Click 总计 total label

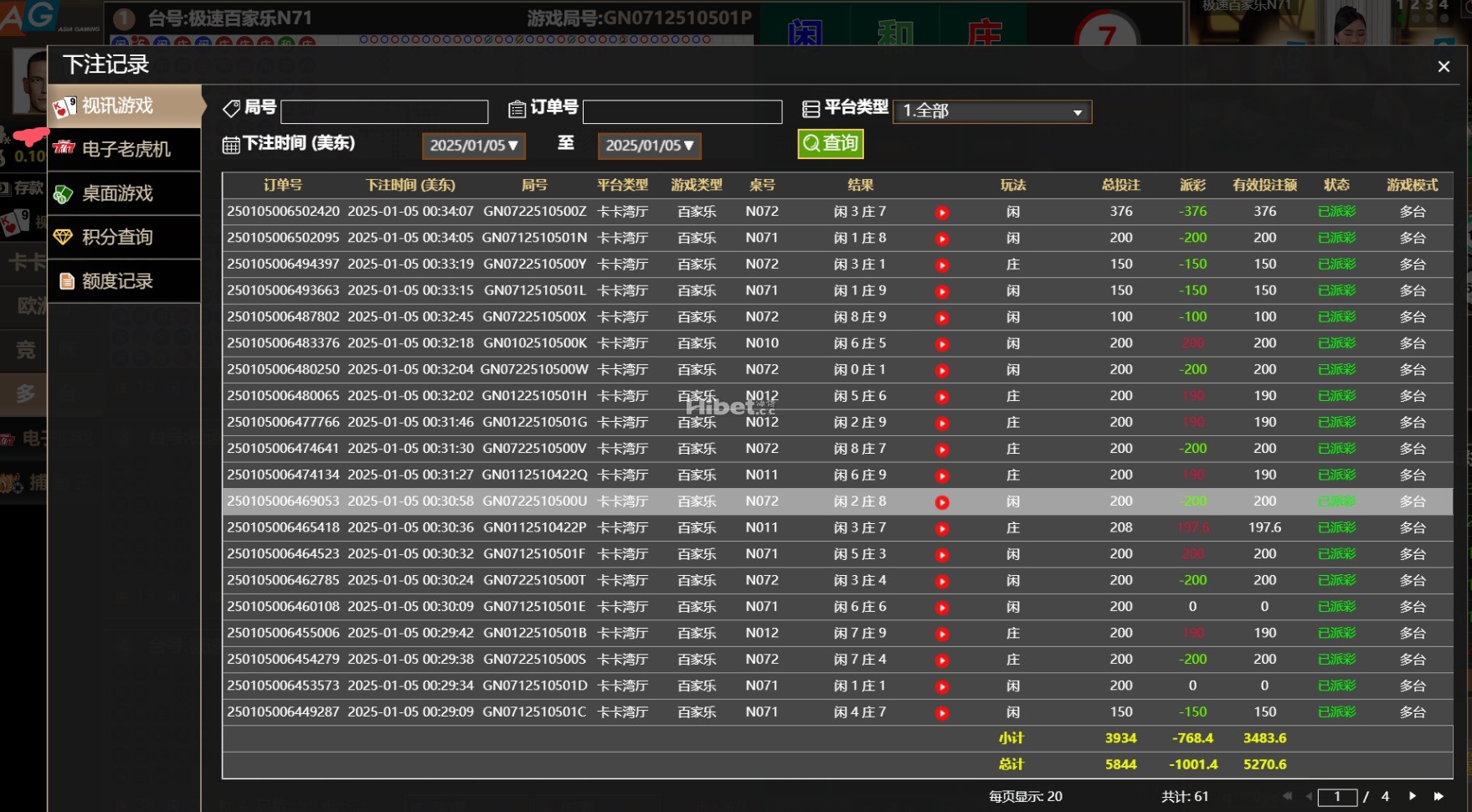1011,764
